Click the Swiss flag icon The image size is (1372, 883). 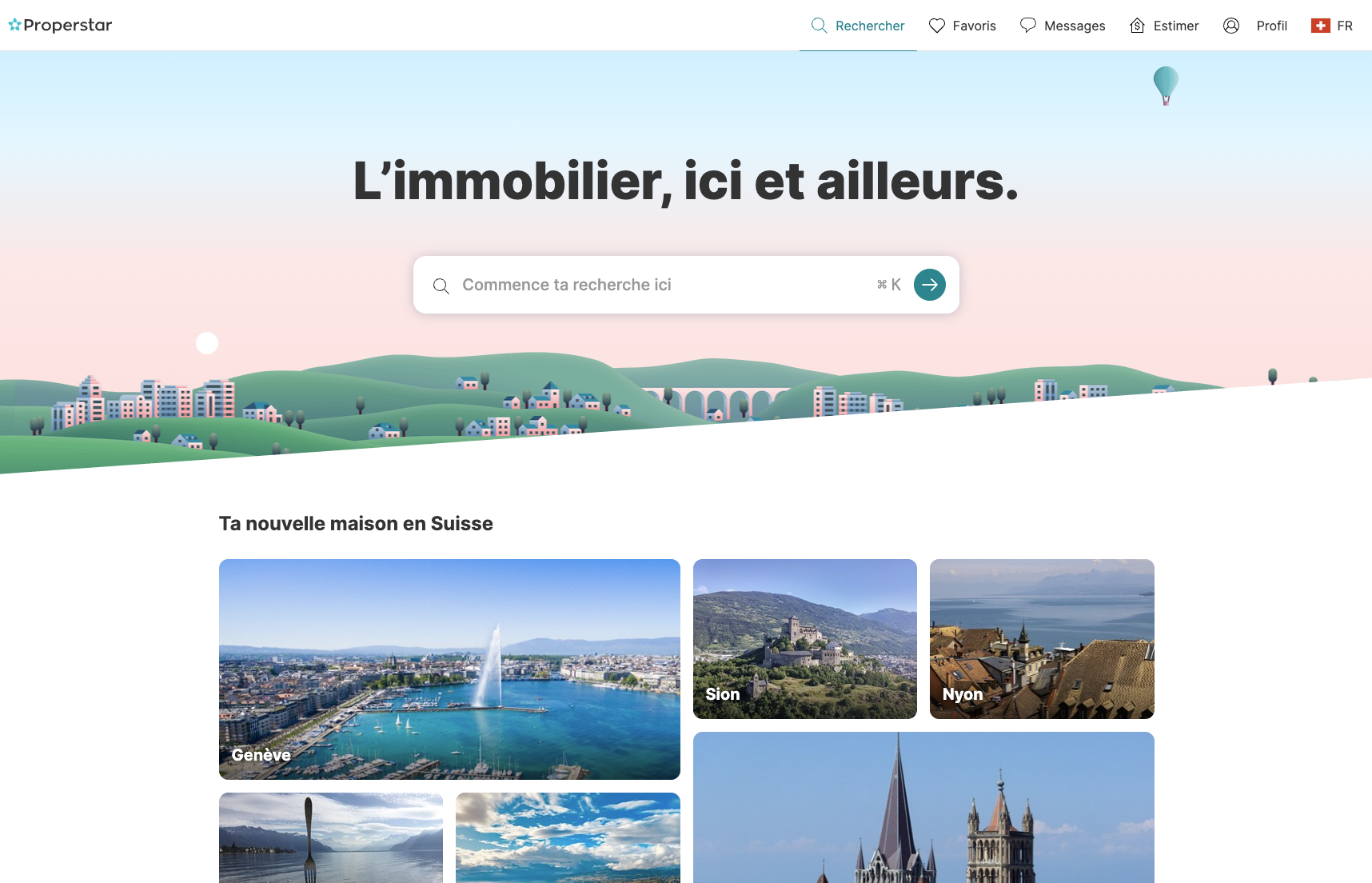pyautogui.click(x=1320, y=26)
